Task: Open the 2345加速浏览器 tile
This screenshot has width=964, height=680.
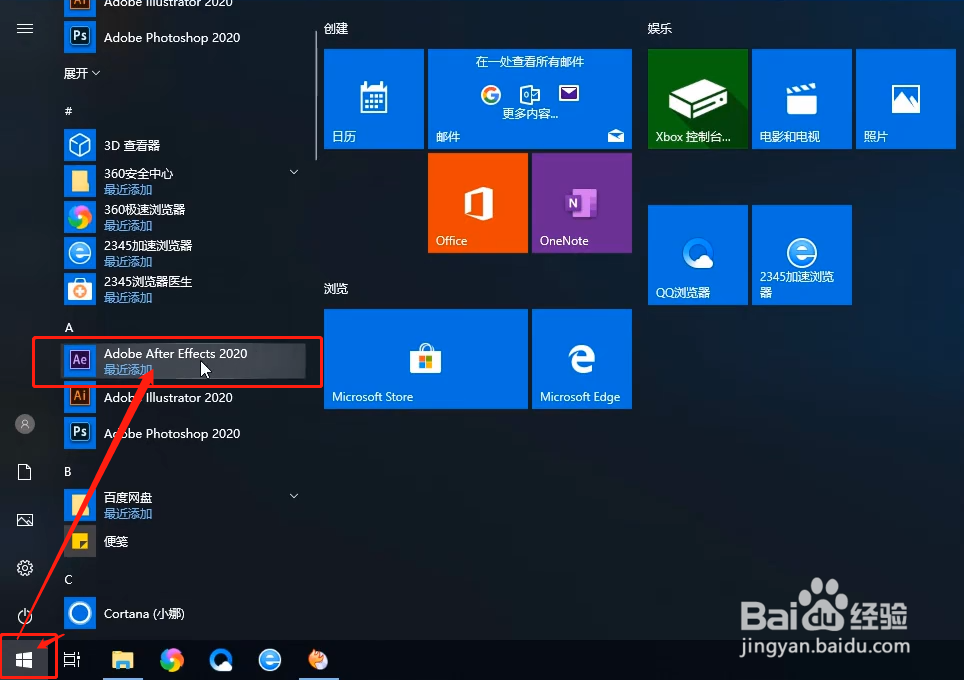Action: coord(802,255)
